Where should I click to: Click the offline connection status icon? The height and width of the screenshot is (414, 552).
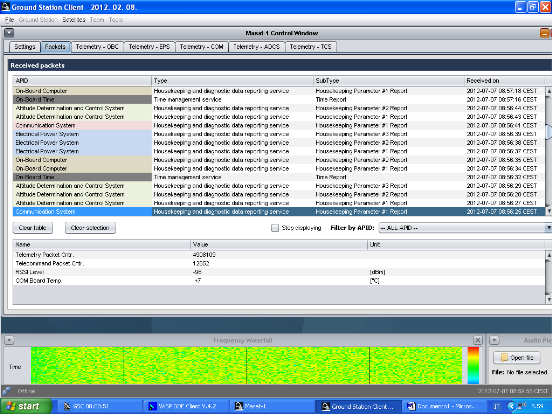[x=6, y=391]
